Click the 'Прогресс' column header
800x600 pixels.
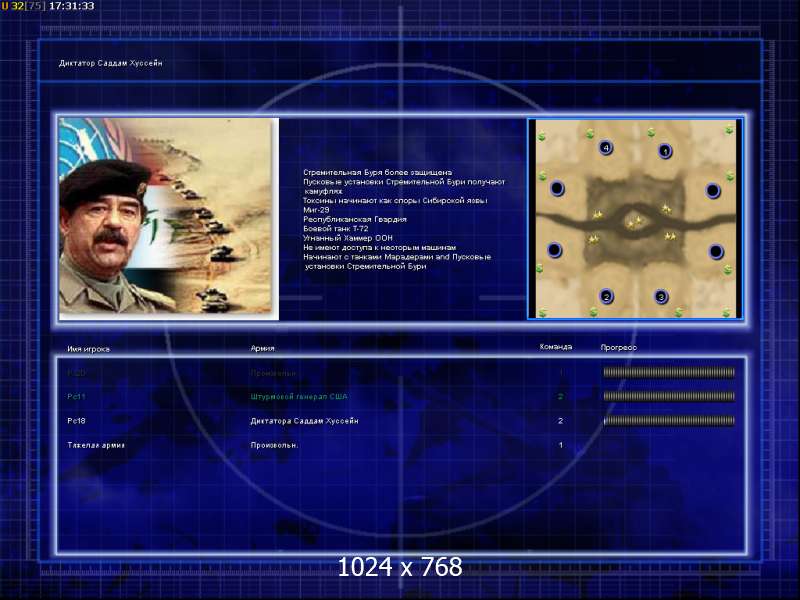click(618, 347)
